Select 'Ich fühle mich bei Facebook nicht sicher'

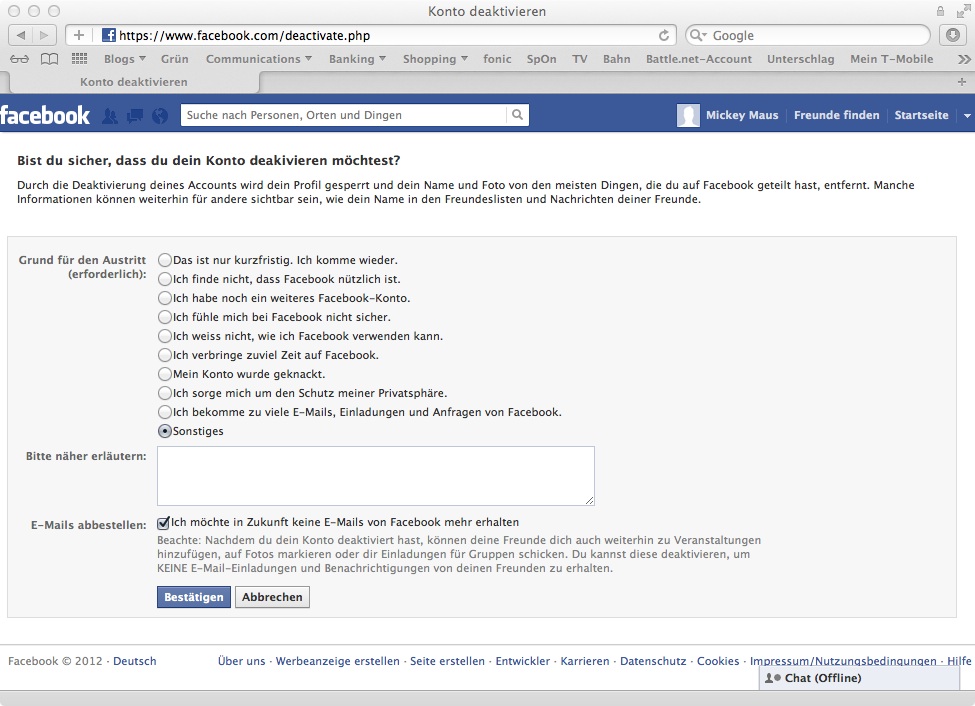point(165,317)
